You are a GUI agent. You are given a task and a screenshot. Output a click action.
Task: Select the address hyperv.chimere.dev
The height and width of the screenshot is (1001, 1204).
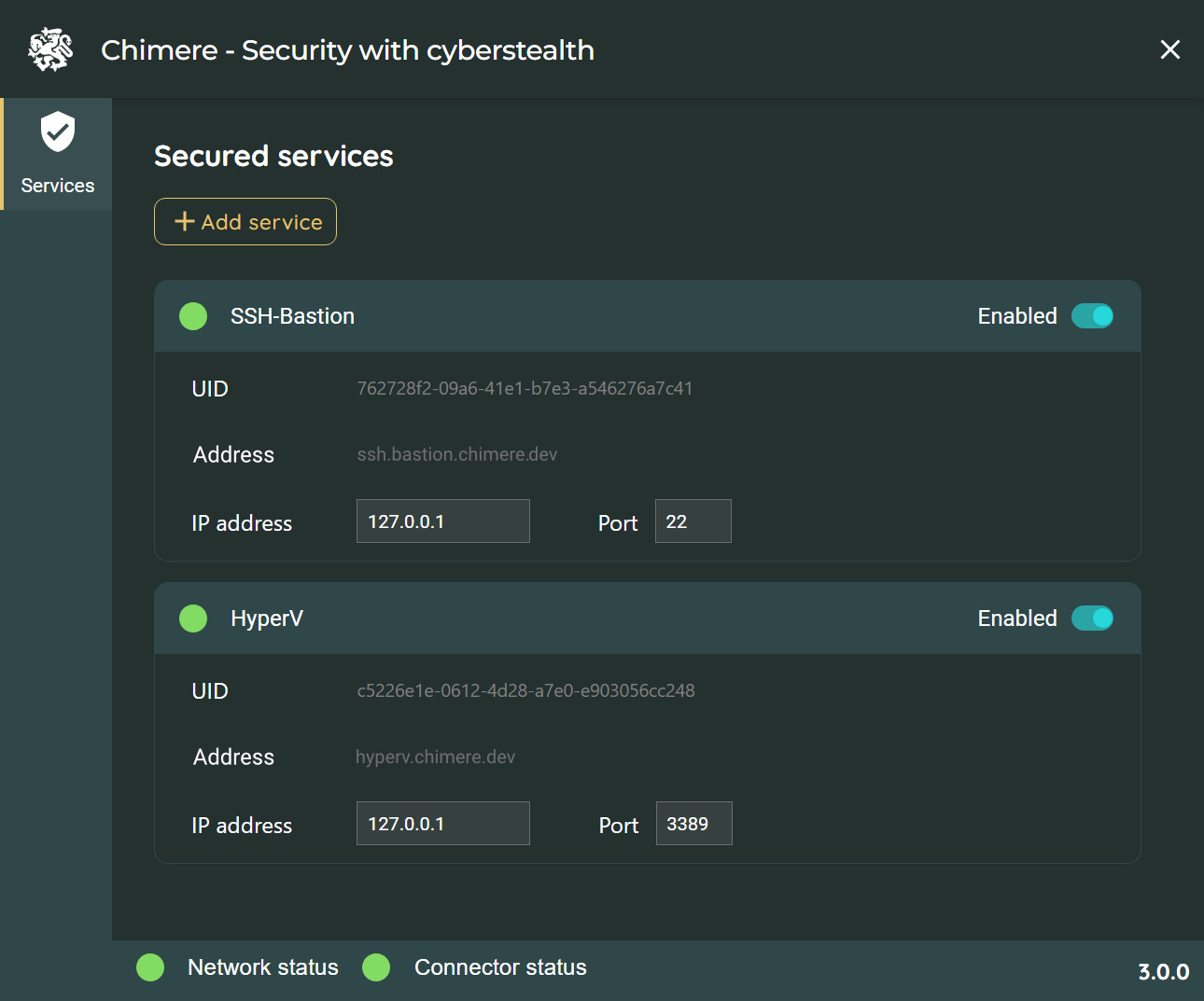pos(436,757)
